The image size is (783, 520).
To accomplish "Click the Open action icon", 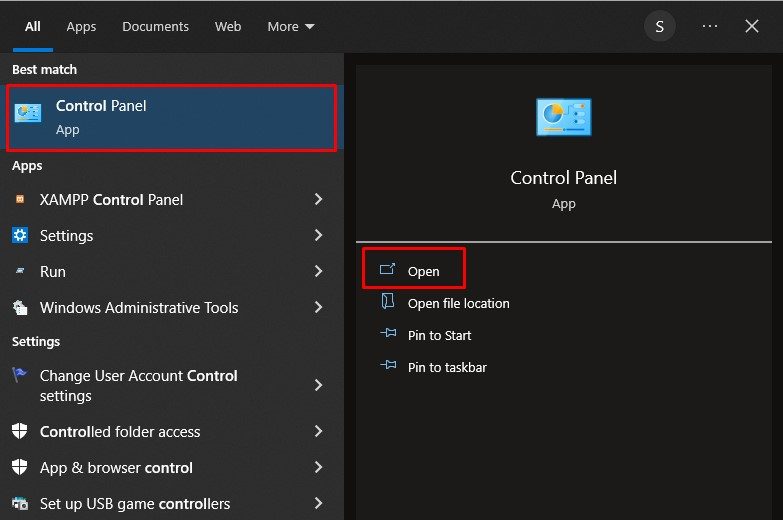I will tap(388, 270).
